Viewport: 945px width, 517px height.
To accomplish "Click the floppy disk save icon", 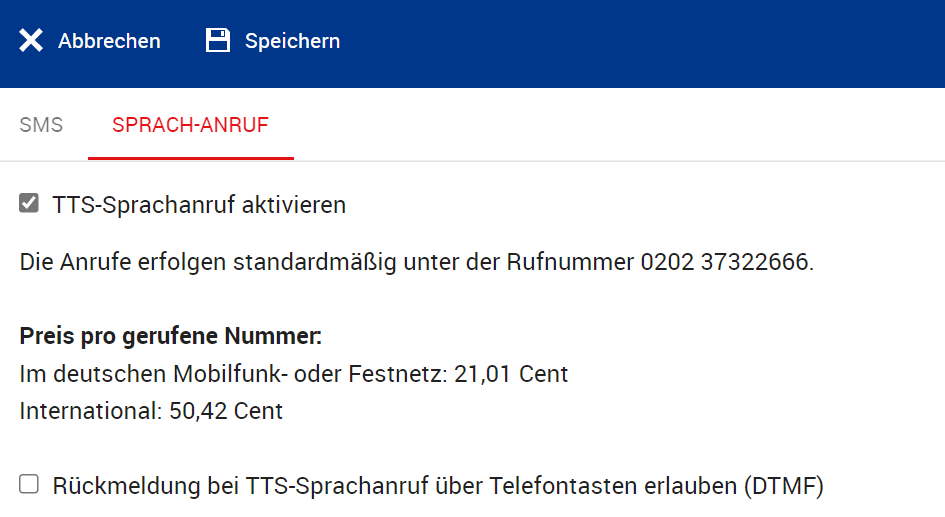I will tap(218, 40).
